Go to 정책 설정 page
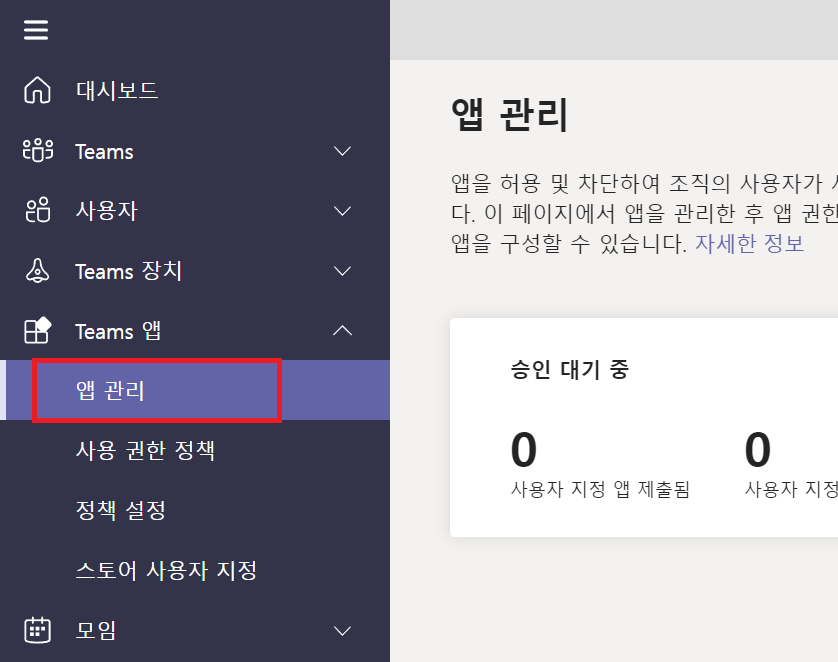Image resolution: width=838 pixels, height=662 pixels. click(x=120, y=510)
